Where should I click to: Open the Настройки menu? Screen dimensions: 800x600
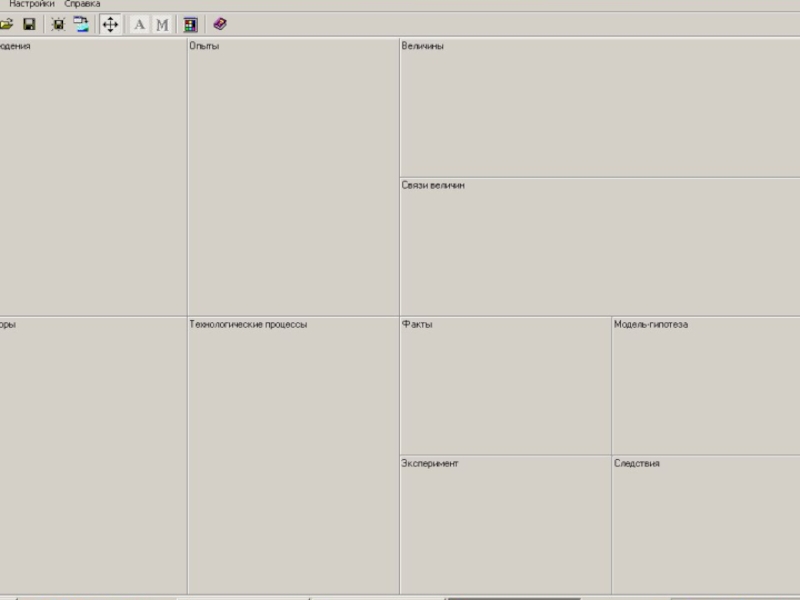(32, 4)
